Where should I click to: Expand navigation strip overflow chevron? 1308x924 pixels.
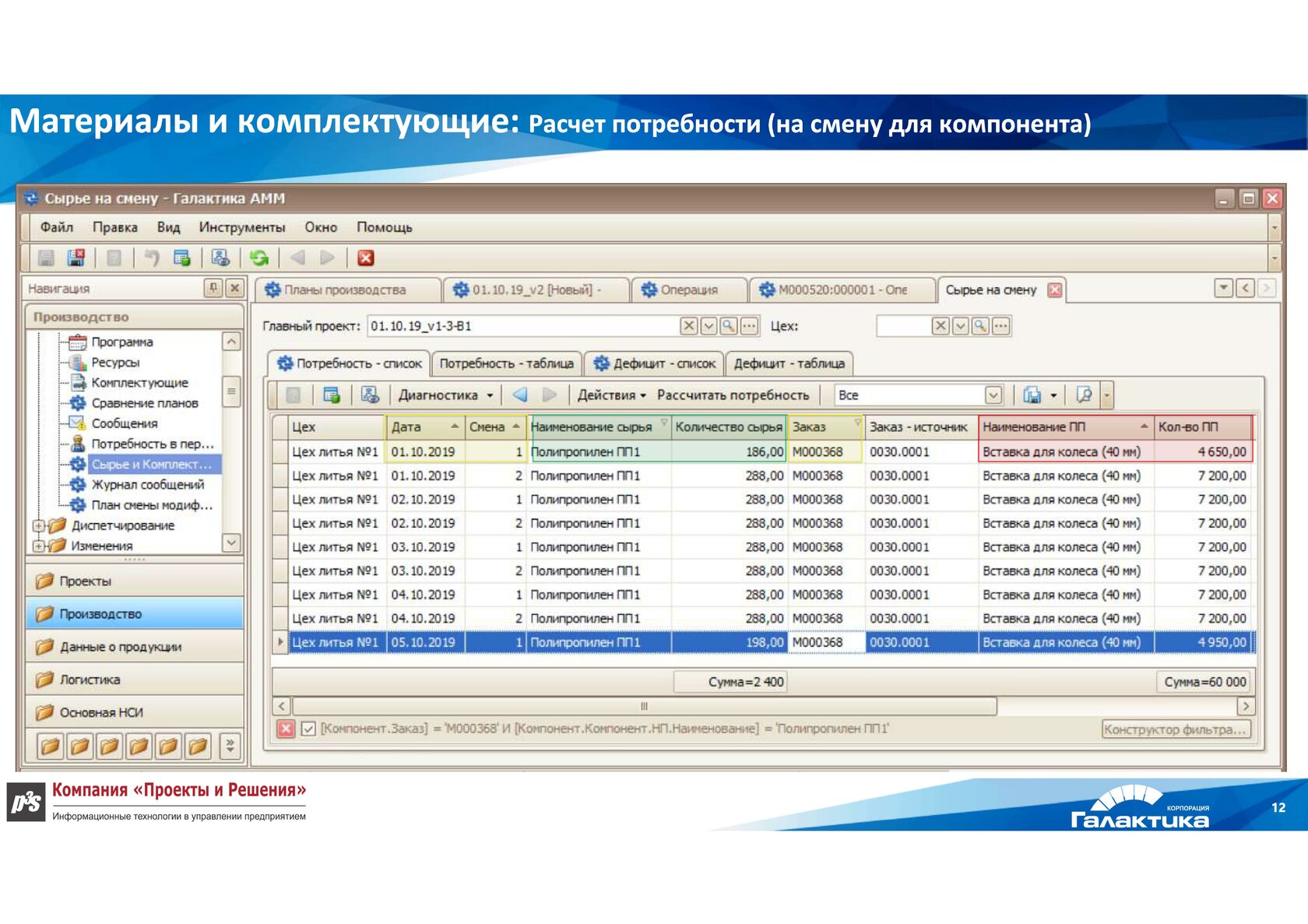[230, 746]
